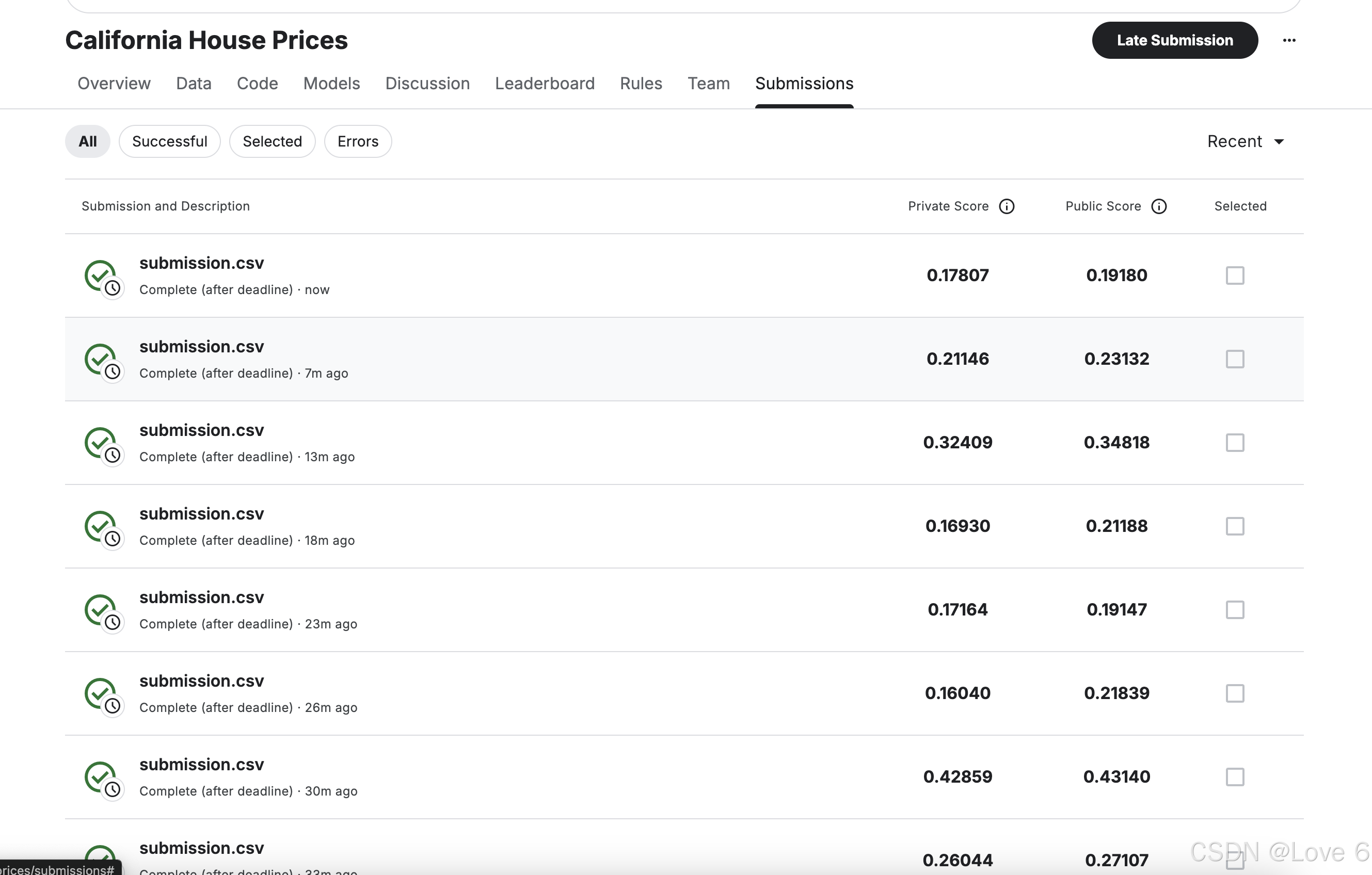
Task: Open the Leaderboard tab
Action: [545, 84]
